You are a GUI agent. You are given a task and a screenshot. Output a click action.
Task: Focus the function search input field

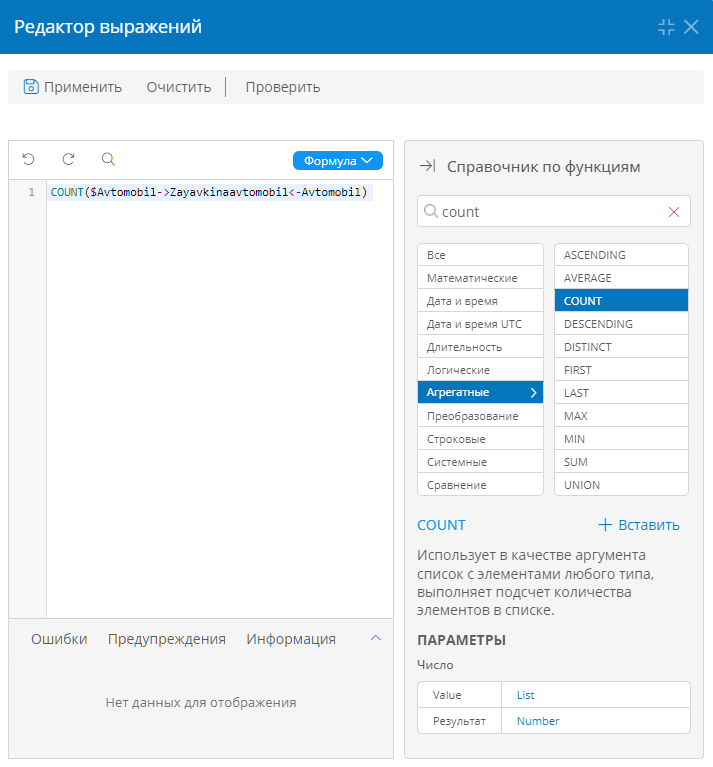click(x=553, y=211)
